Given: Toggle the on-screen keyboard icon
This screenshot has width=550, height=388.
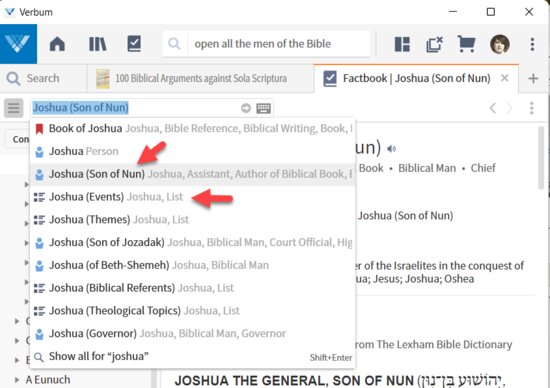Looking at the screenshot, I should (x=263, y=108).
